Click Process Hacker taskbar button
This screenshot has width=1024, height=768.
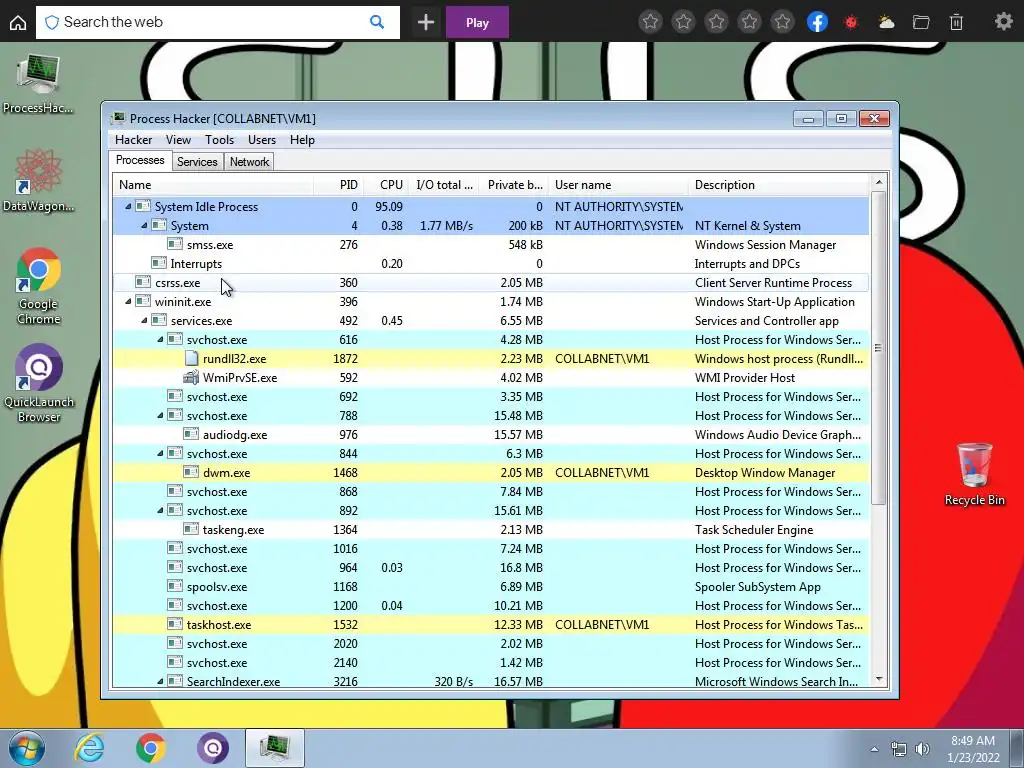(275, 748)
